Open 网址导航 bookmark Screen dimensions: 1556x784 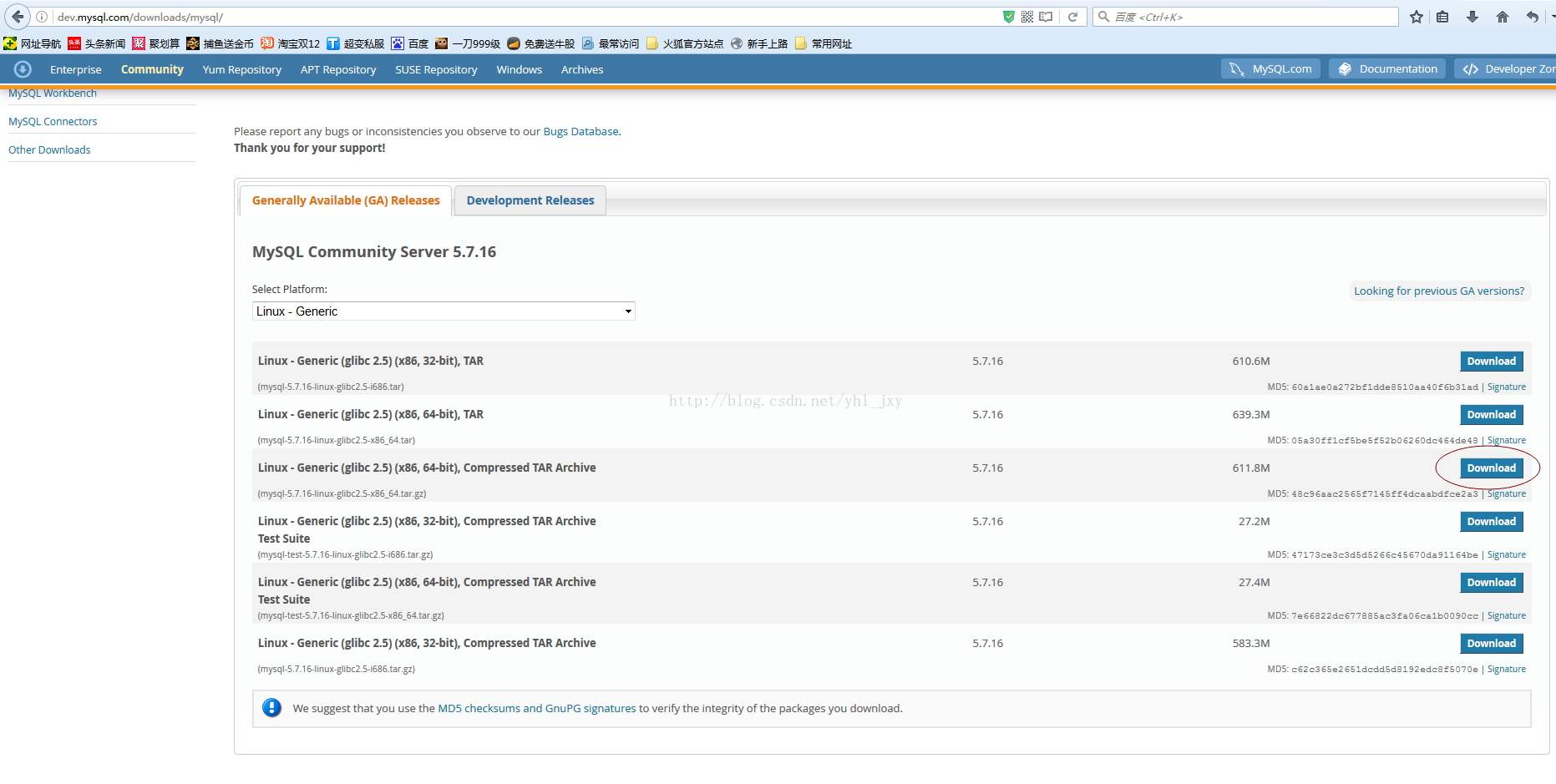click(33, 43)
